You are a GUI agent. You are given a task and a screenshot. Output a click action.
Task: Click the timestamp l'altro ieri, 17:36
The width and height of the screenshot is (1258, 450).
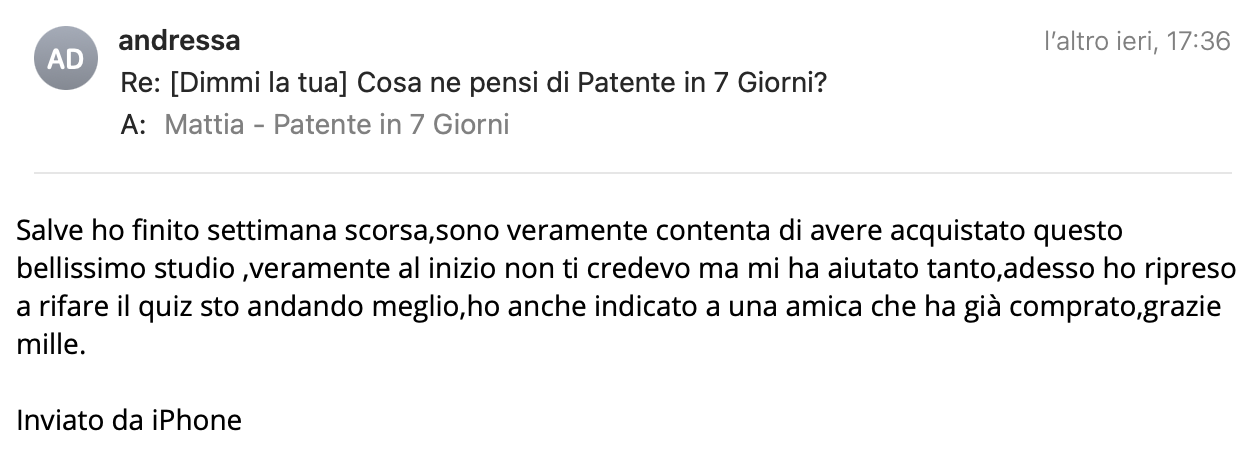(x=1136, y=42)
